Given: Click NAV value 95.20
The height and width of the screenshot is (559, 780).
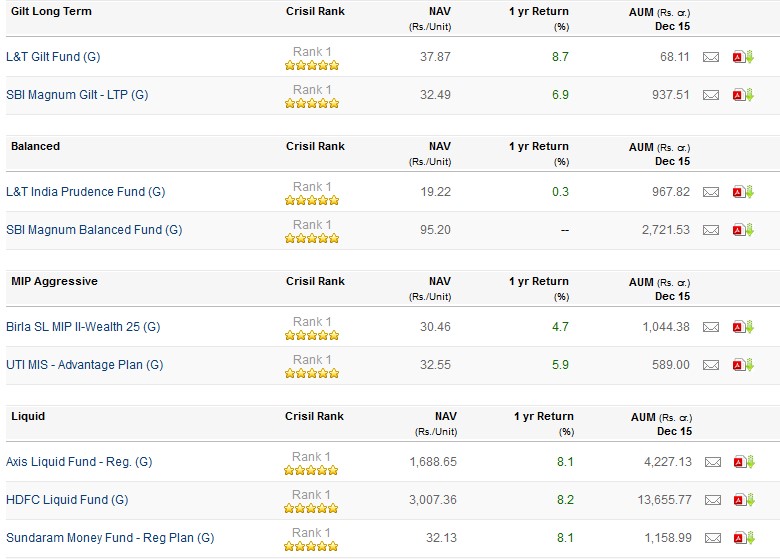Looking at the screenshot, I should pos(435,230).
